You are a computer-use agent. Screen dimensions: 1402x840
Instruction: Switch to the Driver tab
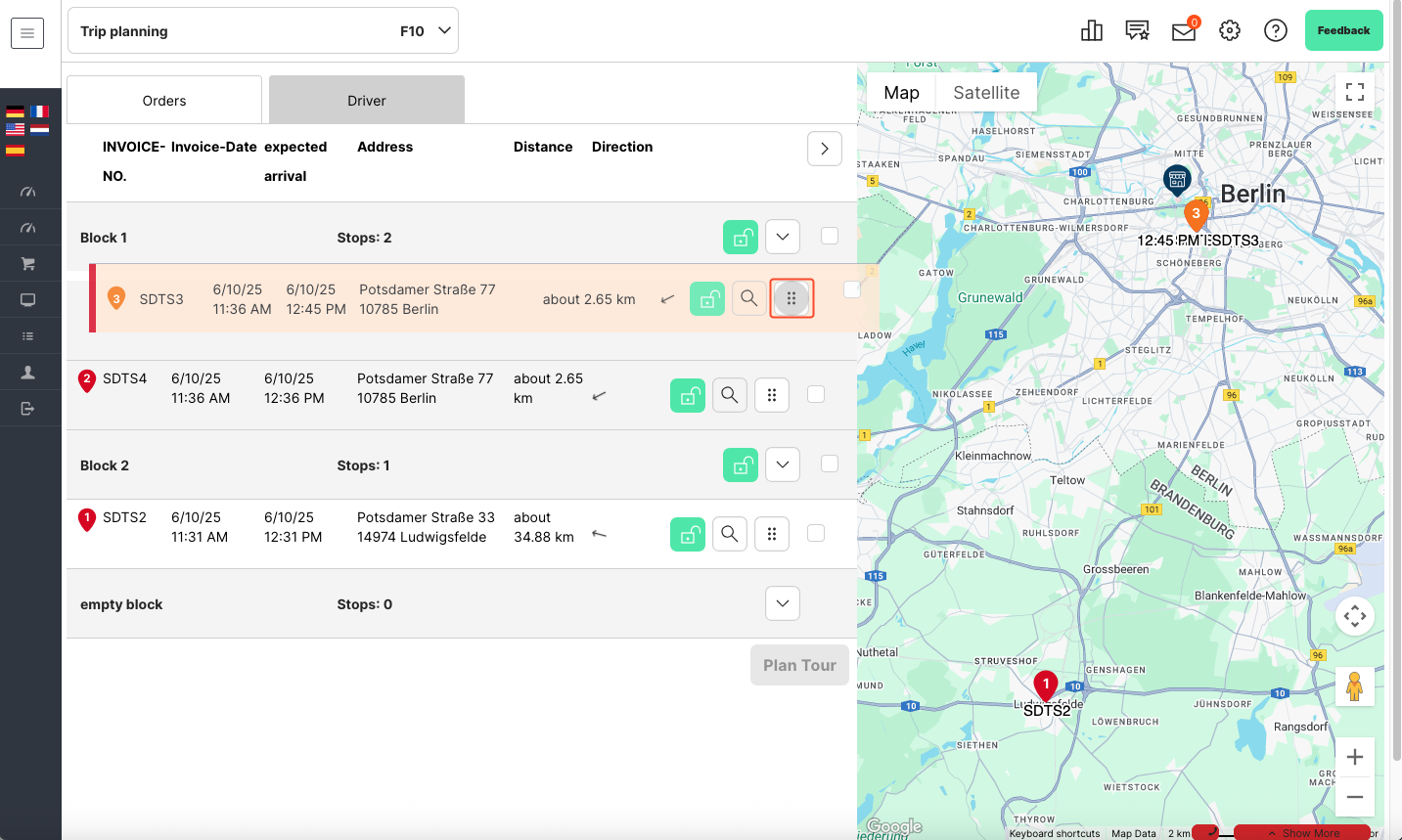367,101
